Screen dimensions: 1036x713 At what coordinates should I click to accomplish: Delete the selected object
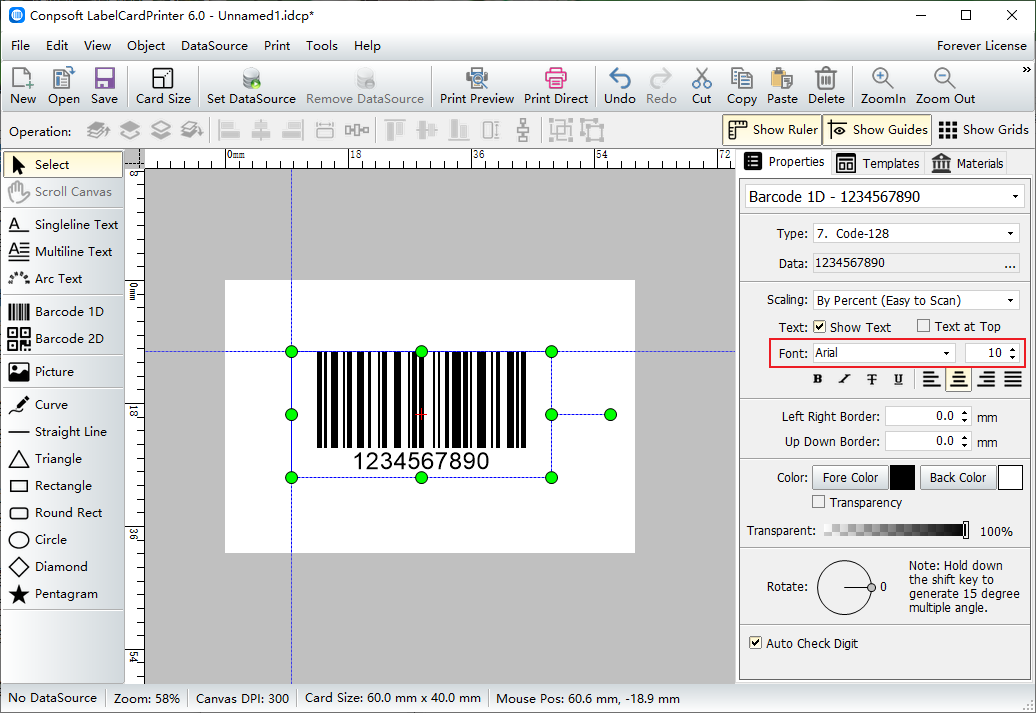[826, 86]
